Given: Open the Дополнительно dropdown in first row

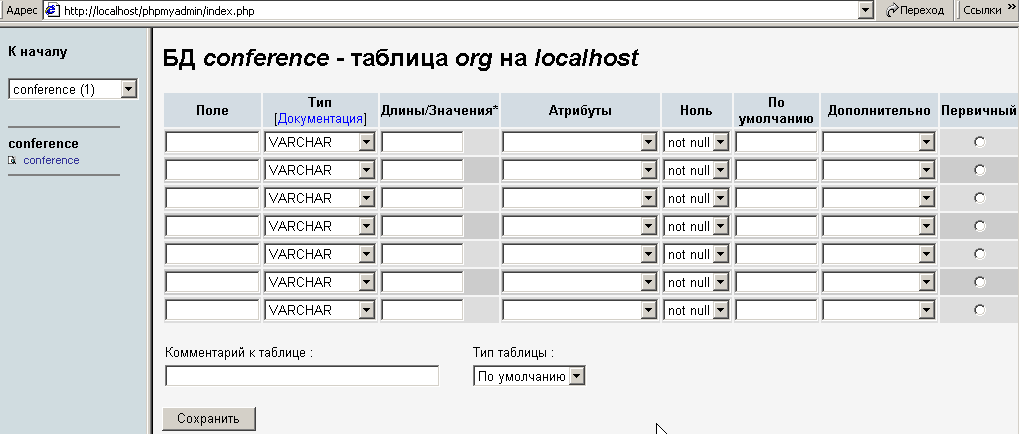Looking at the screenshot, I should point(879,142).
